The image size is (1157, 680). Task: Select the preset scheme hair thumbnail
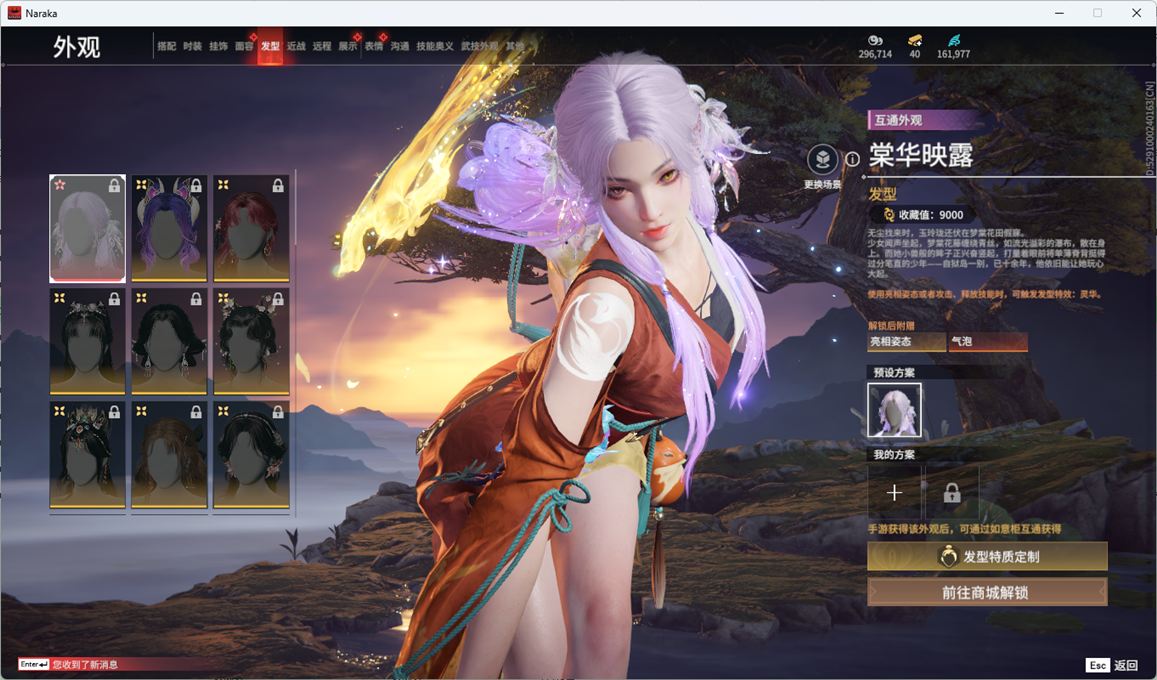[894, 411]
